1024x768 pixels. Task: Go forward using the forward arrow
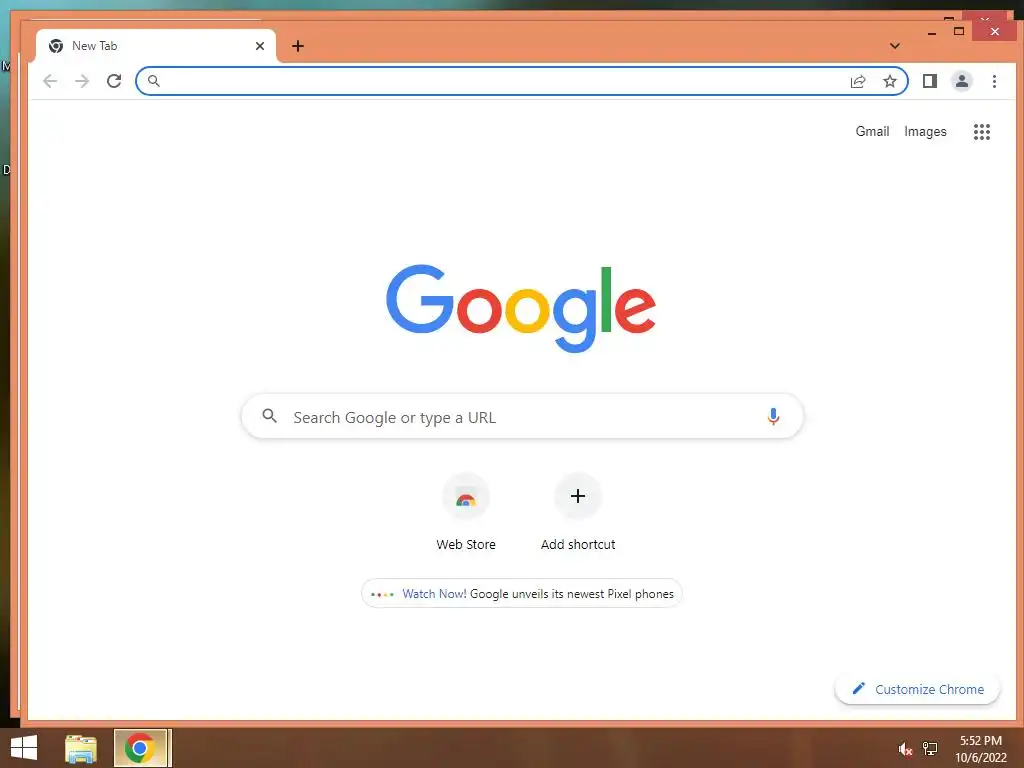point(82,81)
